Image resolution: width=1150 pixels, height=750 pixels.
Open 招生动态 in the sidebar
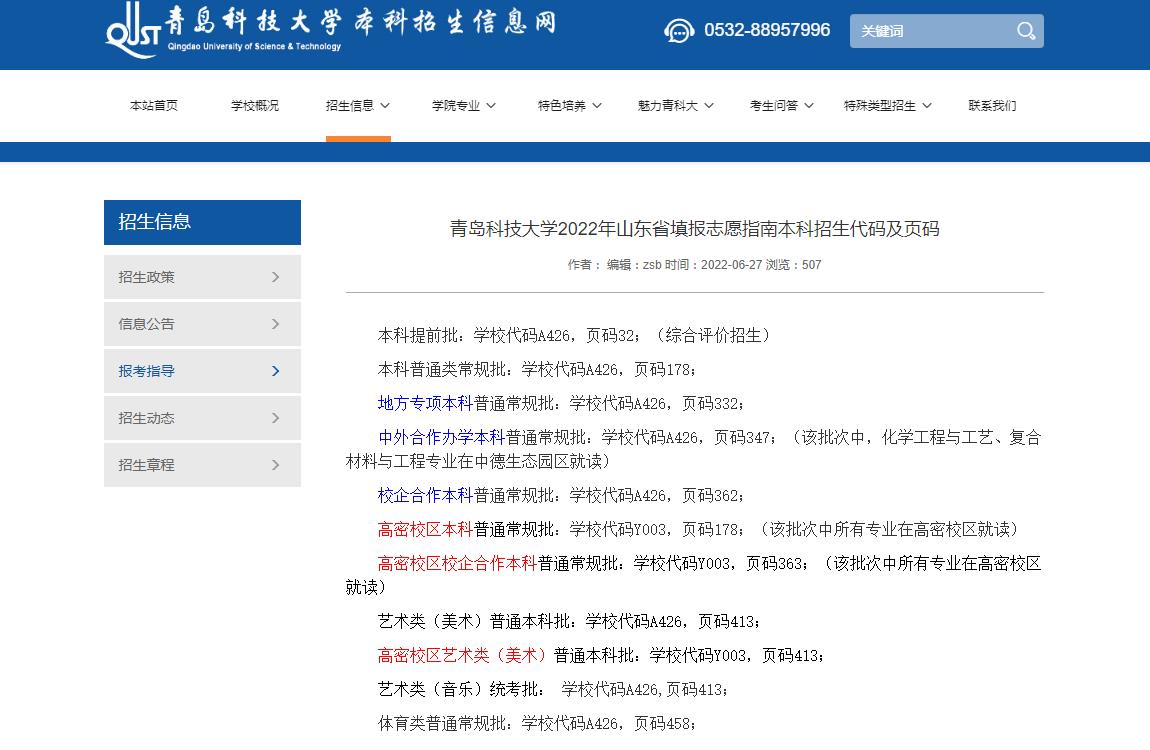tap(202, 418)
